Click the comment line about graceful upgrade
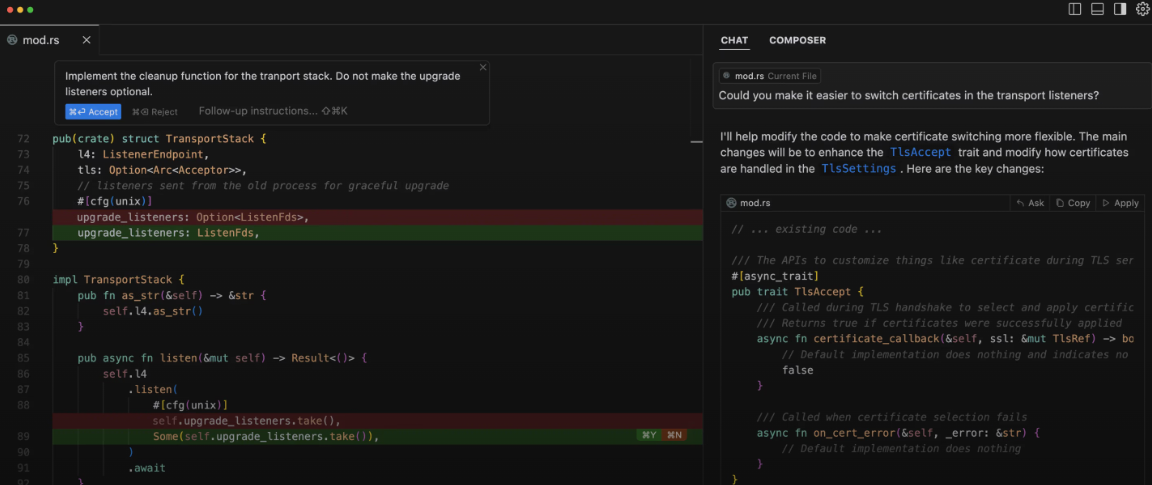Viewport: 1152px width, 485px height. [262, 185]
